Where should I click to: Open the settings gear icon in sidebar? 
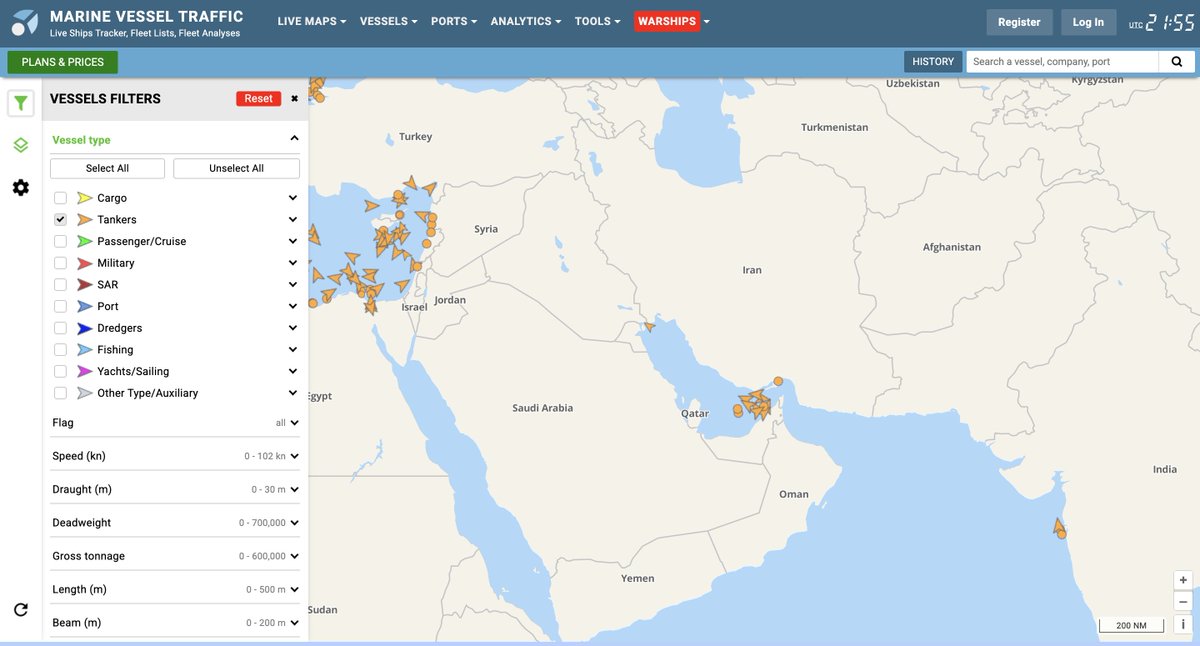click(21, 187)
